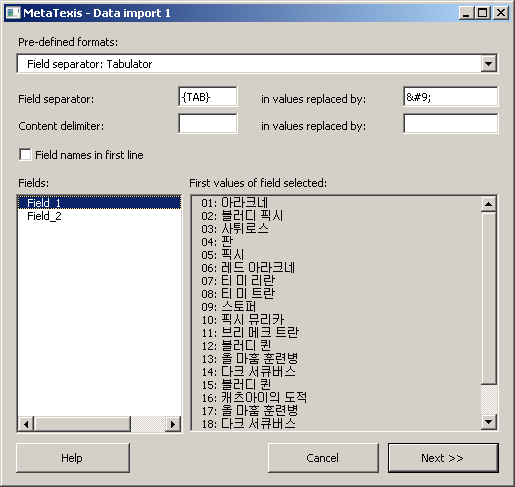
Task: Click the Content delimiter input box
Action: click(208, 124)
